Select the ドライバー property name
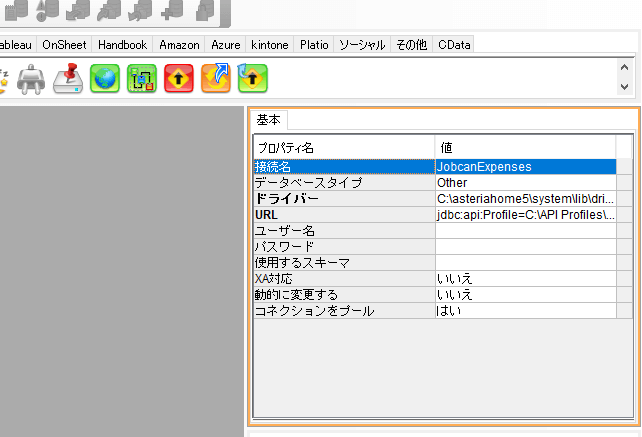 coord(344,199)
